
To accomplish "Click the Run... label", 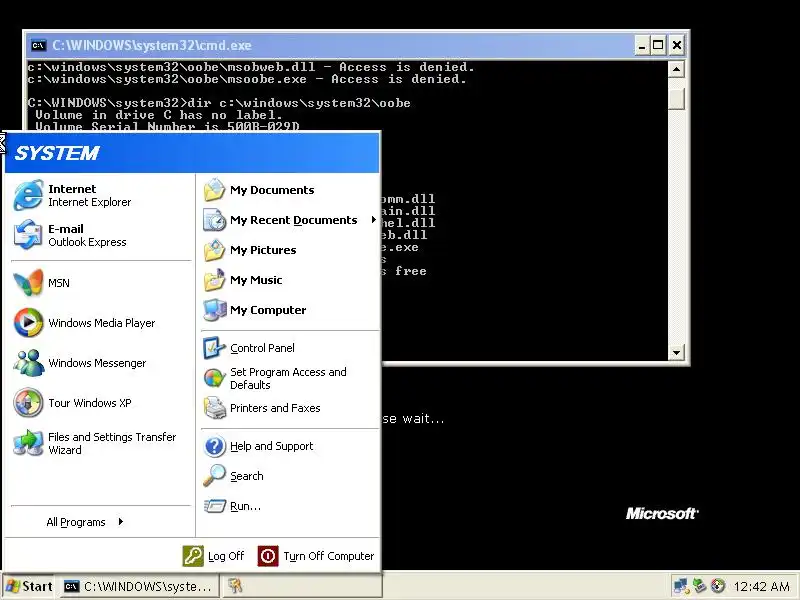I will (x=245, y=506).
